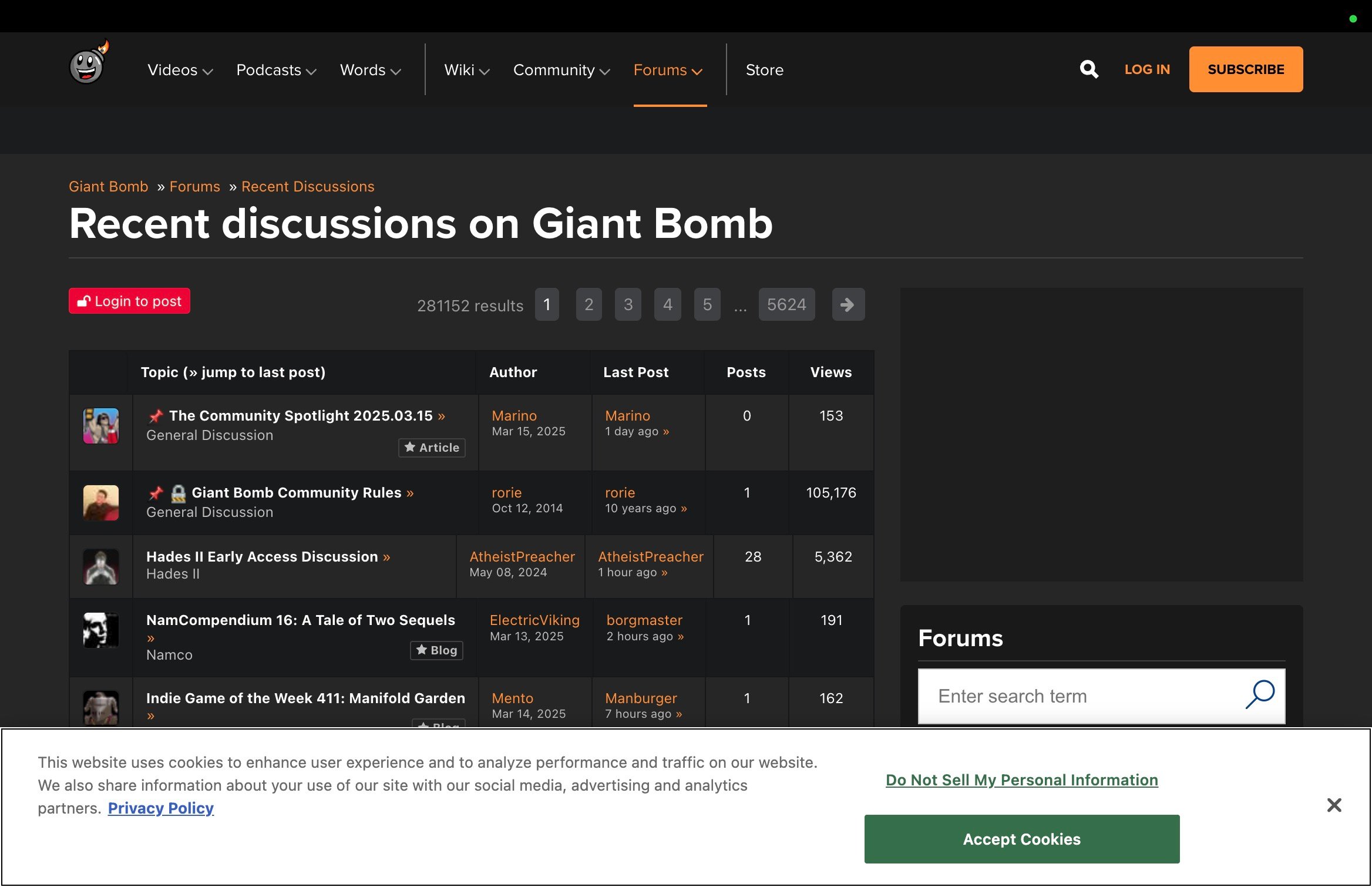Jump to last post of Community Rules topic
The image size is (1372, 887).
[410, 493]
